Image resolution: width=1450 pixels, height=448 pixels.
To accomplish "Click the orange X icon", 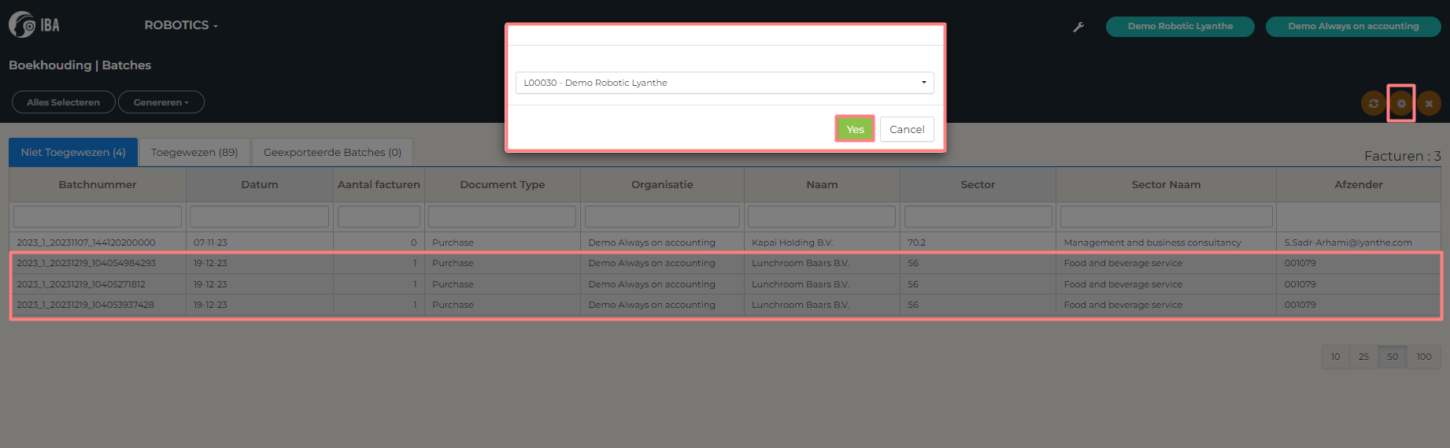I will coord(1429,103).
